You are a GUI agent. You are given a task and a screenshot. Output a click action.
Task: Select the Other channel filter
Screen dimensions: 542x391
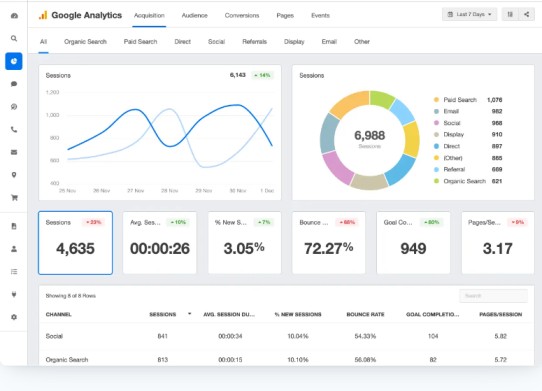(362, 42)
